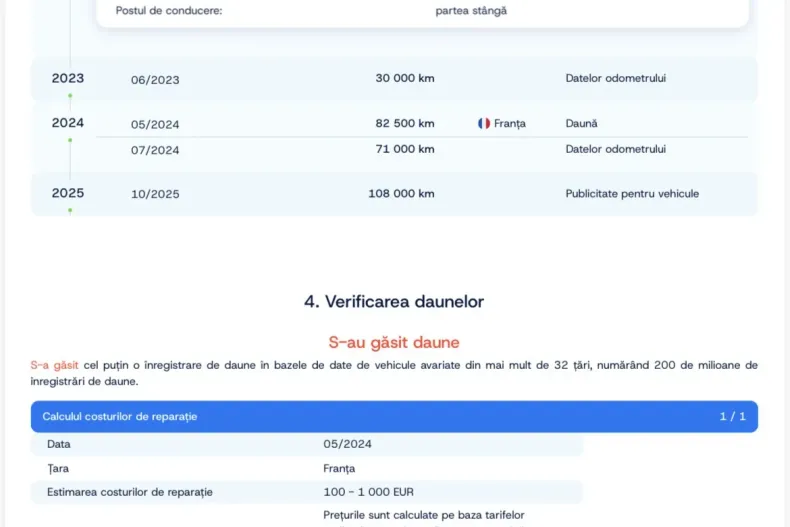Click the red S-a găsit text
This screenshot has width=790, height=527.
point(54,365)
